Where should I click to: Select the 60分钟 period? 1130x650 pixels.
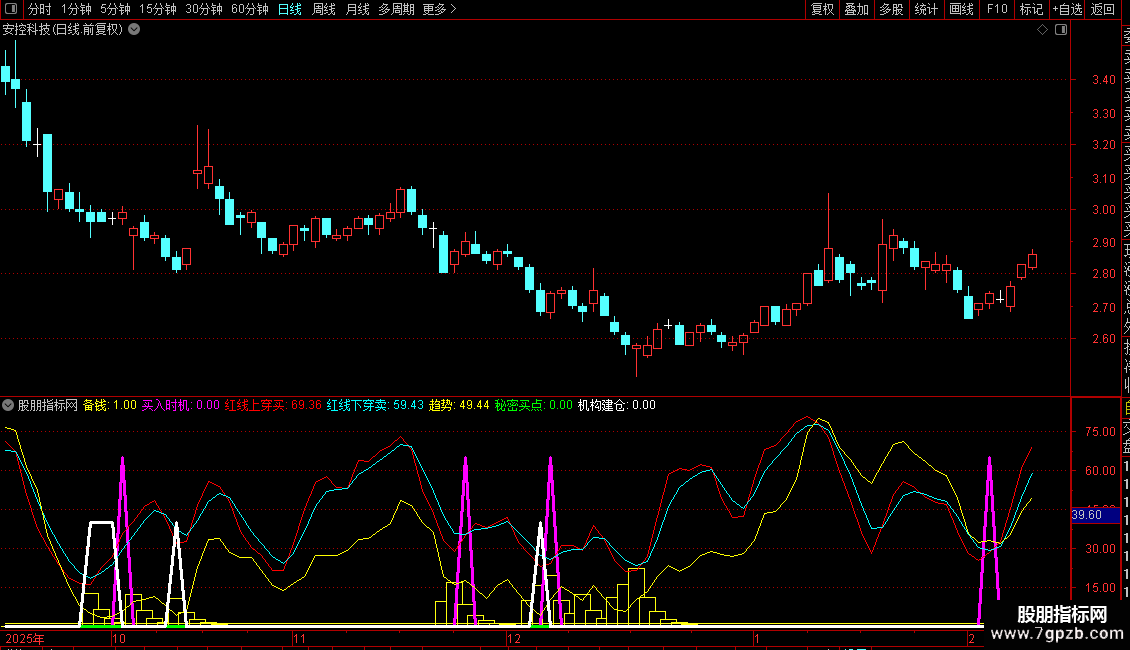pos(250,9)
